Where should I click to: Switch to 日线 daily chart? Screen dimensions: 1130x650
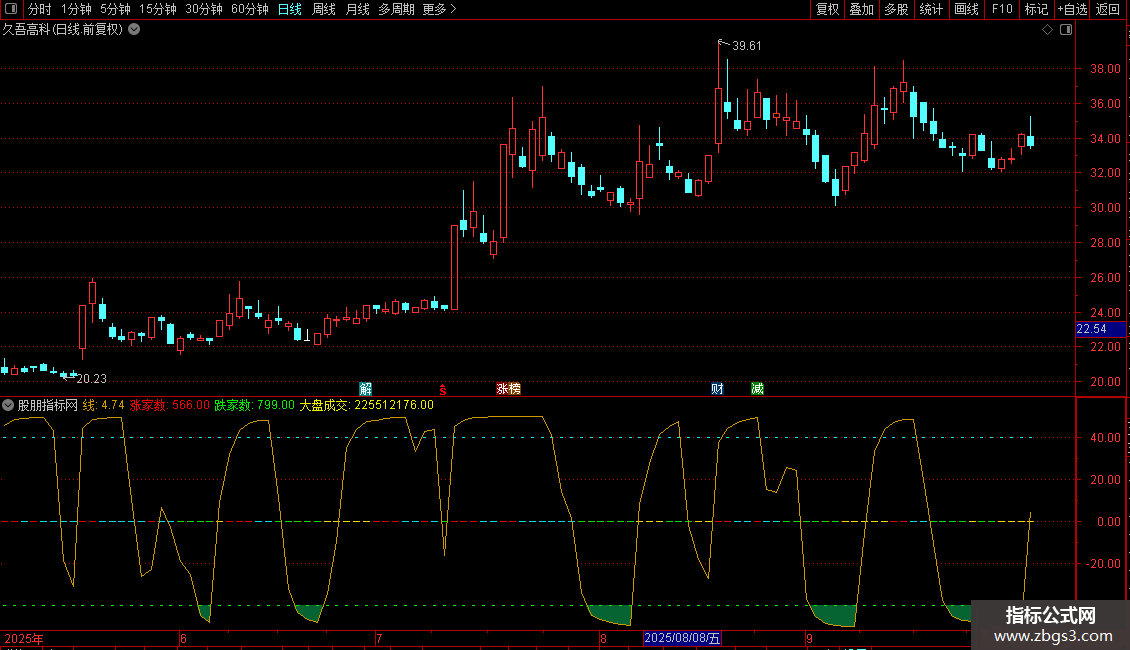click(290, 9)
